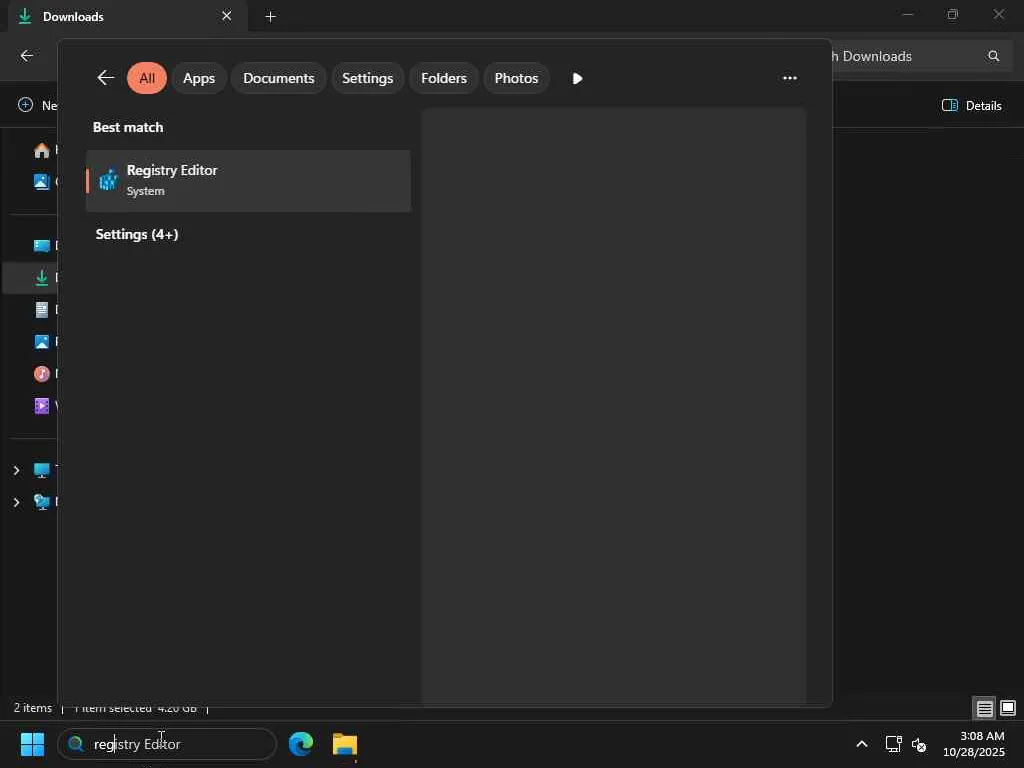Open the Registry Editor best match result
This screenshot has height=768, width=1024.
[248, 180]
